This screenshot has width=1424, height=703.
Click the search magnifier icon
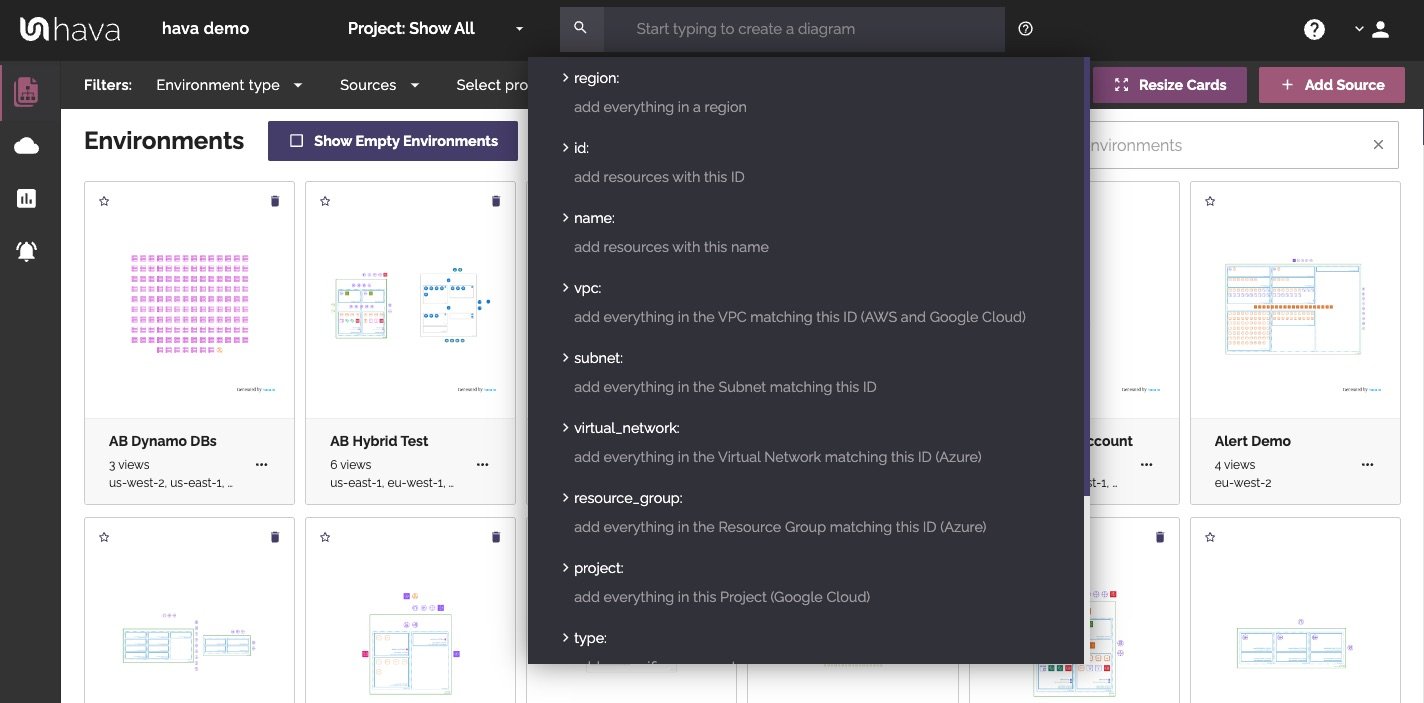coord(581,29)
